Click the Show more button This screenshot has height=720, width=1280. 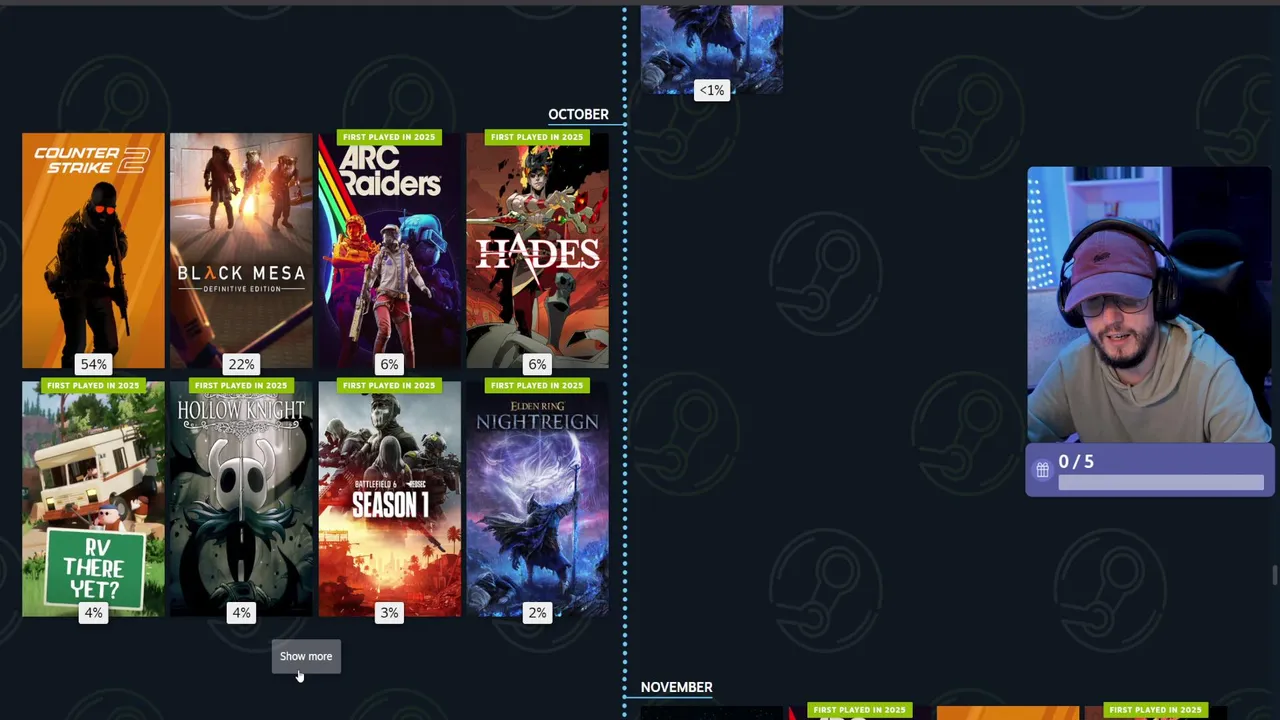tap(306, 657)
